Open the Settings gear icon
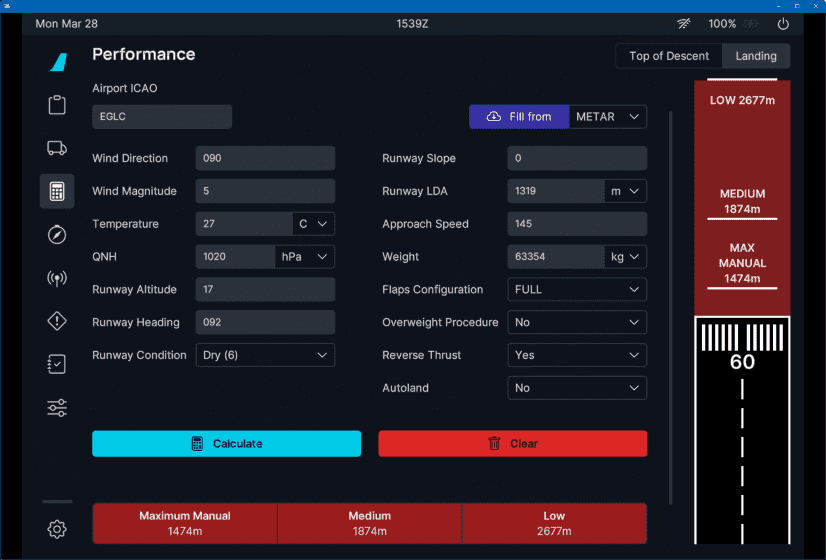This screenshot has height=560, width=826. [x=57, y=529]
